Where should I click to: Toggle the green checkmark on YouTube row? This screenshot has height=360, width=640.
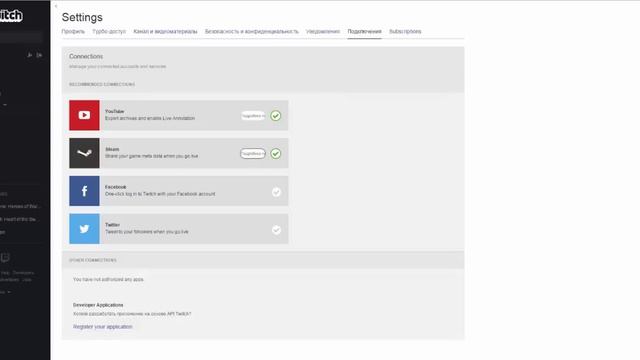pos(276,116)
